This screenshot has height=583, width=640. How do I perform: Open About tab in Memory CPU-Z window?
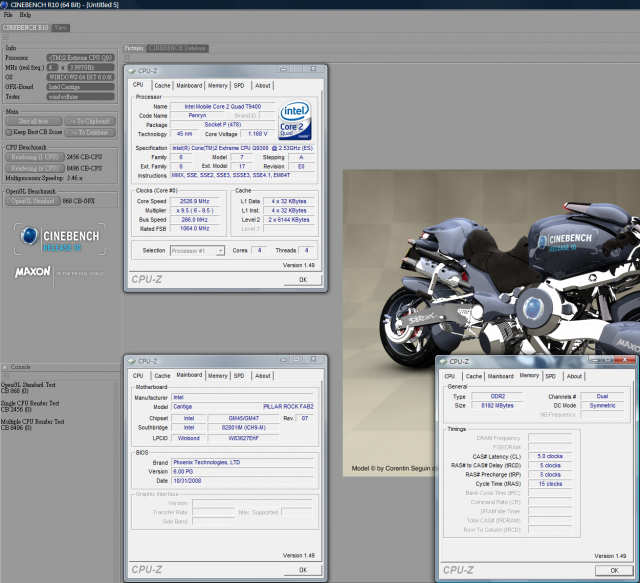click(574, 376)
